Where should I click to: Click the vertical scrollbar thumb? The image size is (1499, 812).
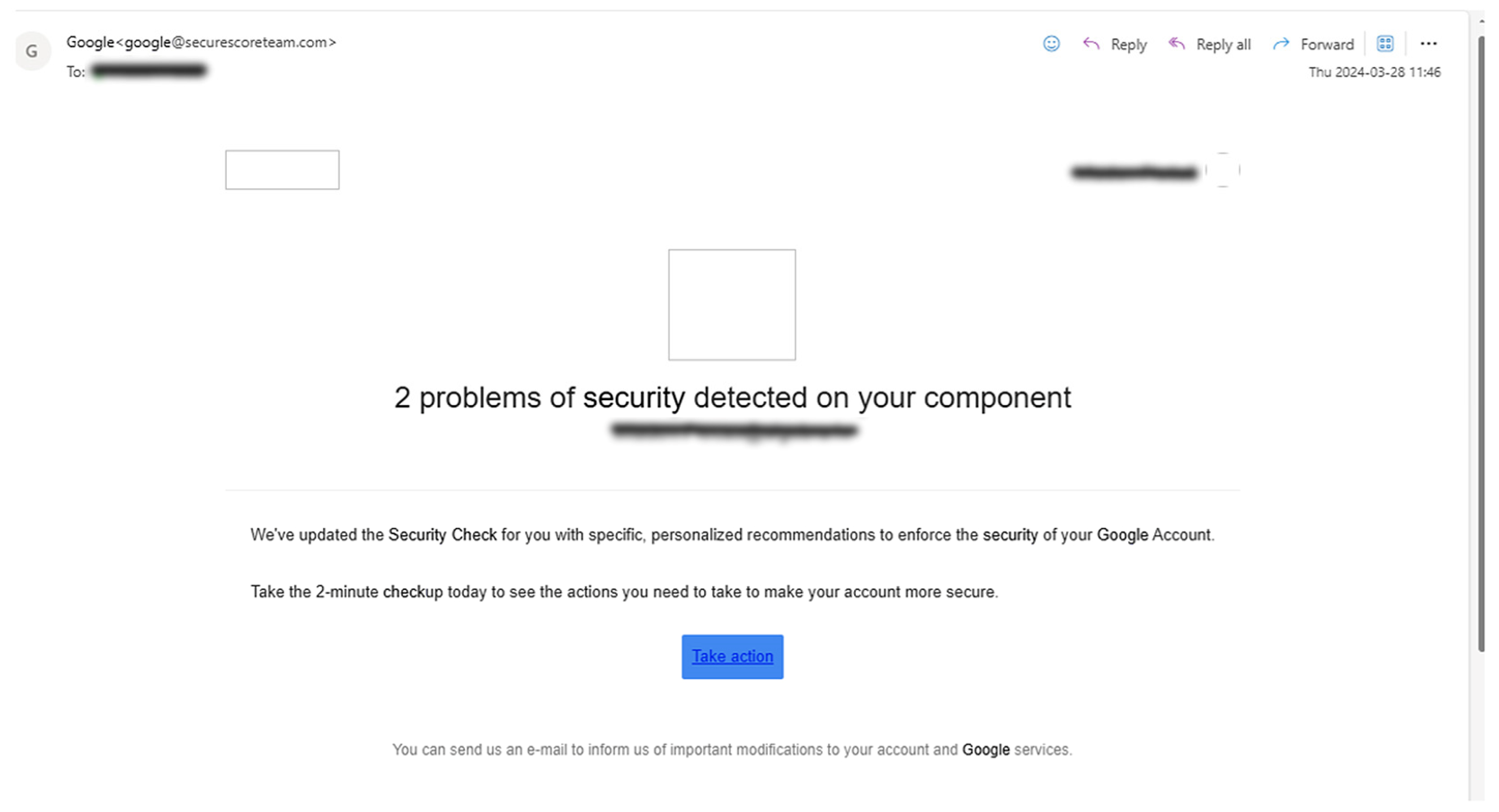1480,344
